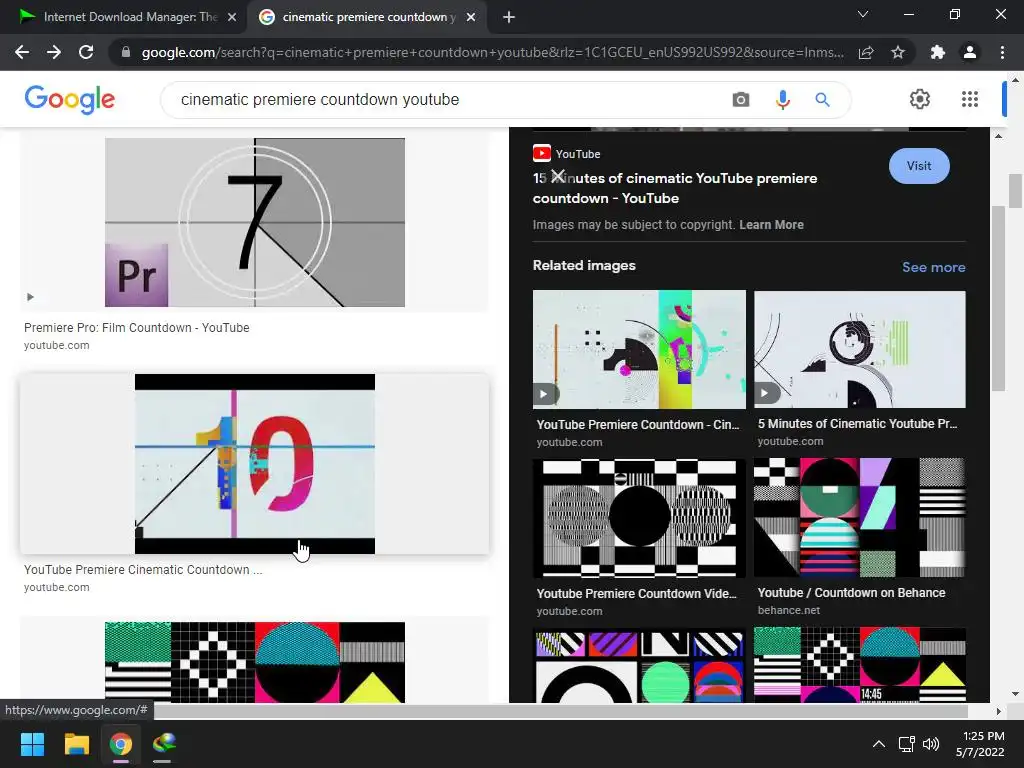This screenshot has width=1024, height=768.
Task: Open the Learn More copyright link
Action: [771, 225]
